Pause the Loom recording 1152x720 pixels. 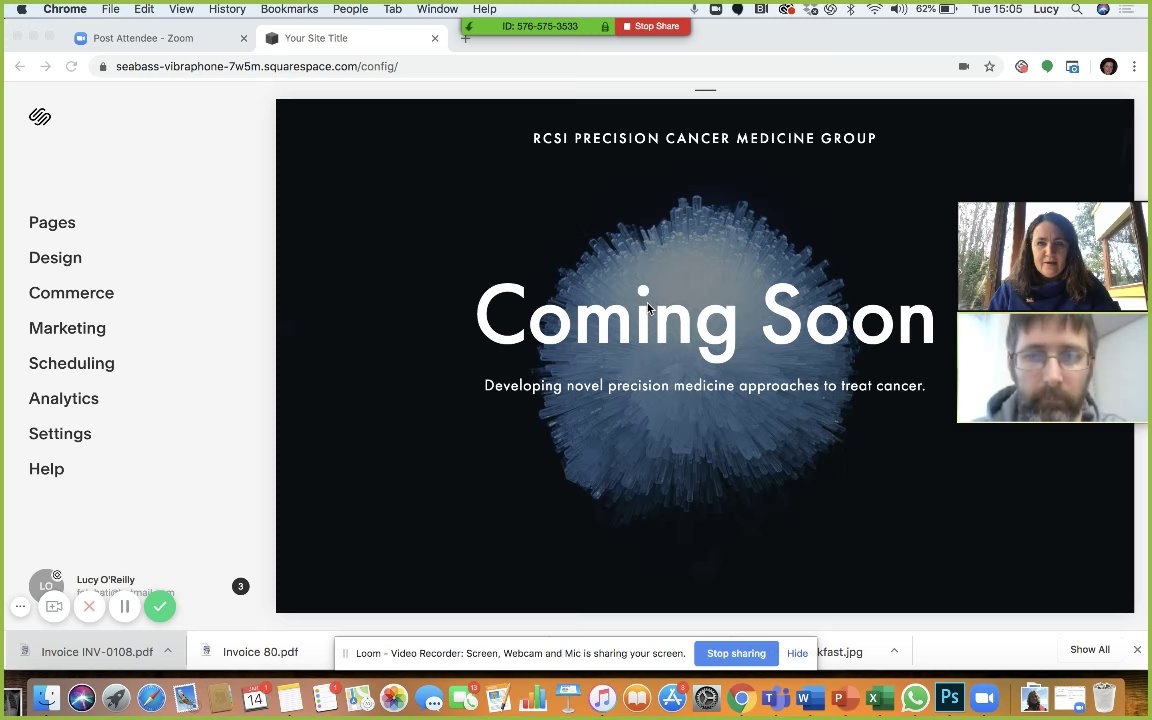125,607
